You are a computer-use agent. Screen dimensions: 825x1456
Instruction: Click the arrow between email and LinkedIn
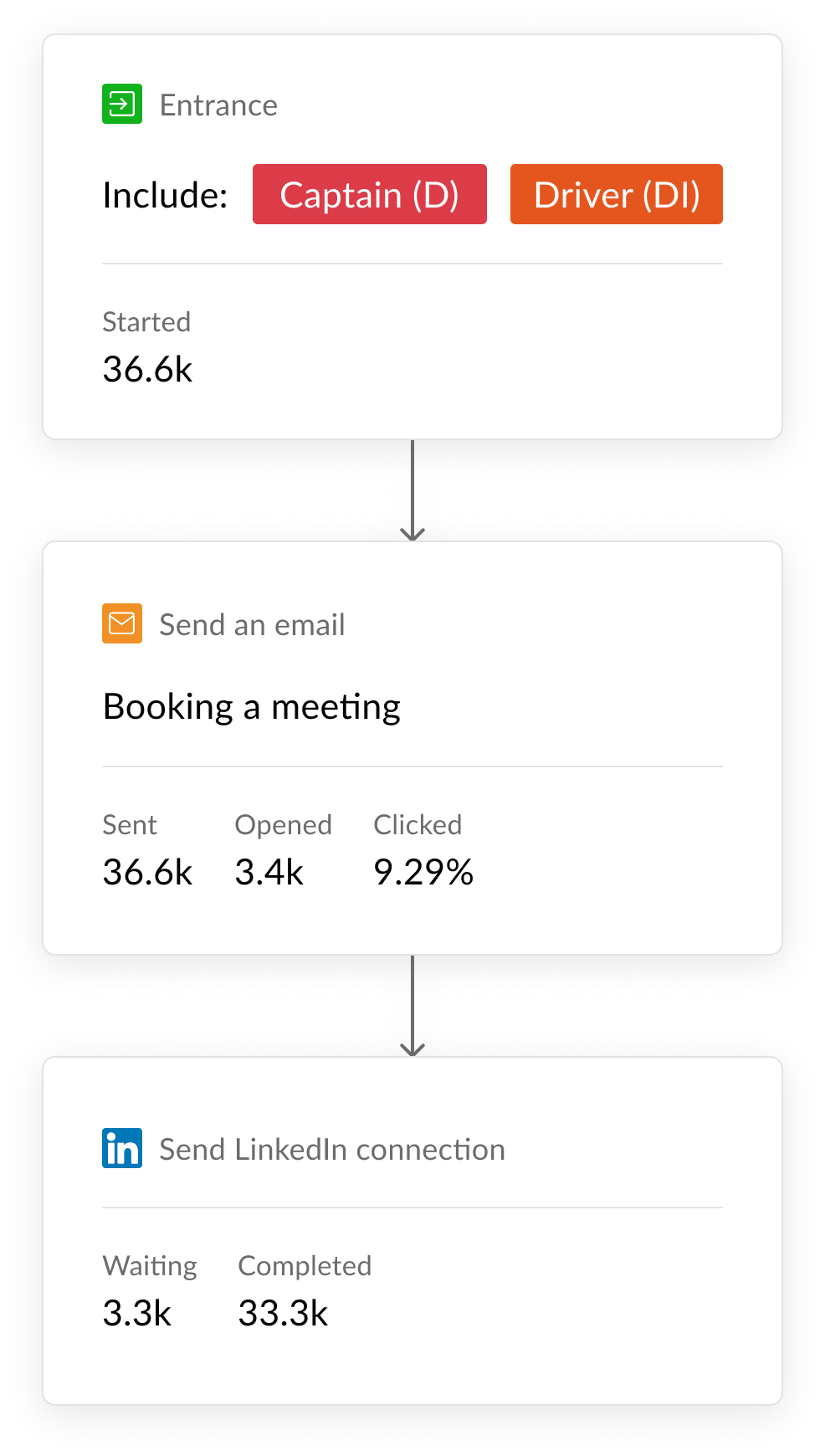[412, 1007]
